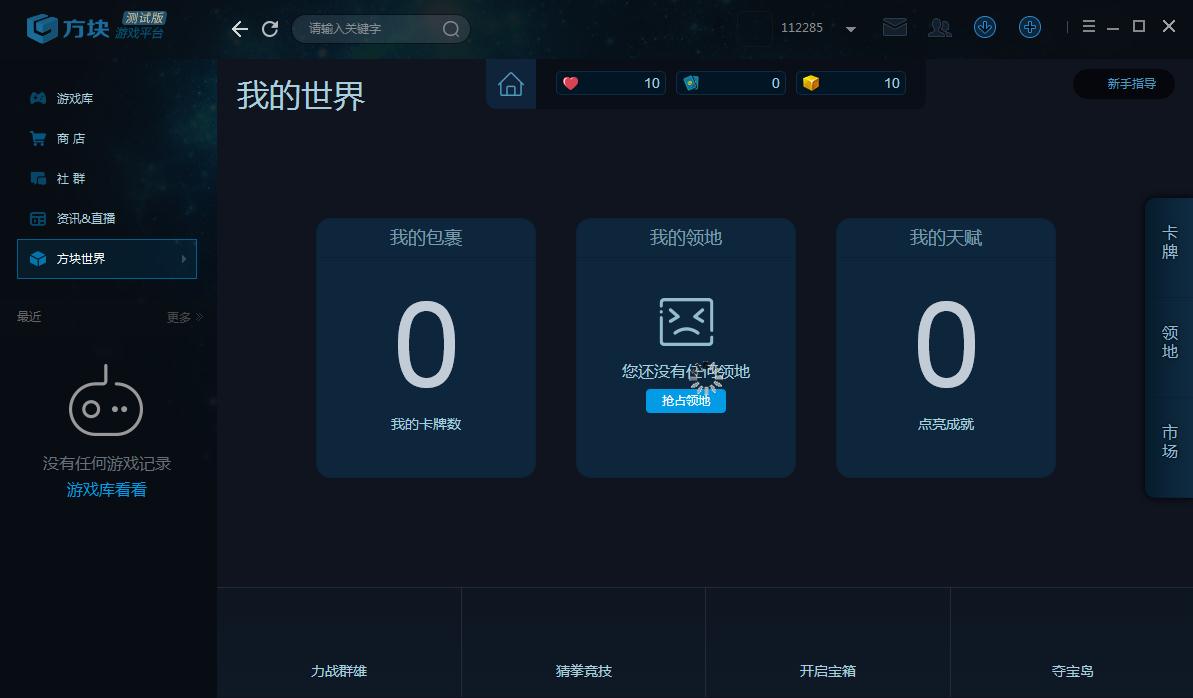Expand the 方块世界 submenu arrow
Image resolution: width=1193 pixels, height=698 pixels.
[x=183, y=259]
